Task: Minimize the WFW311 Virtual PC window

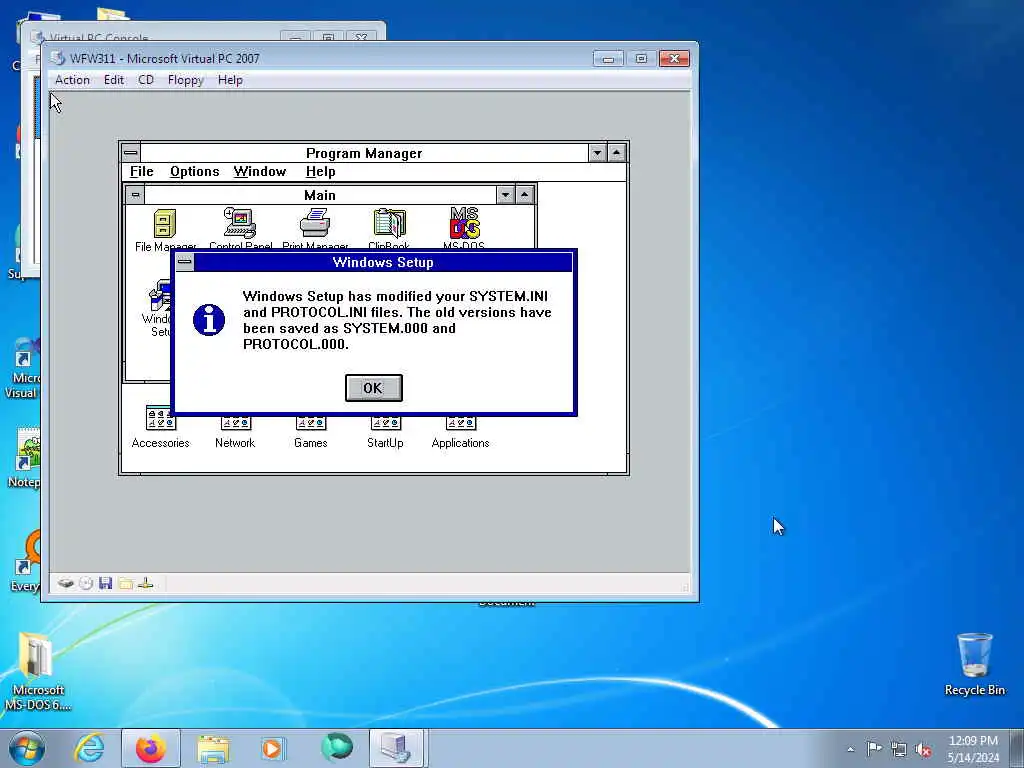Action: tap(608, 59)
